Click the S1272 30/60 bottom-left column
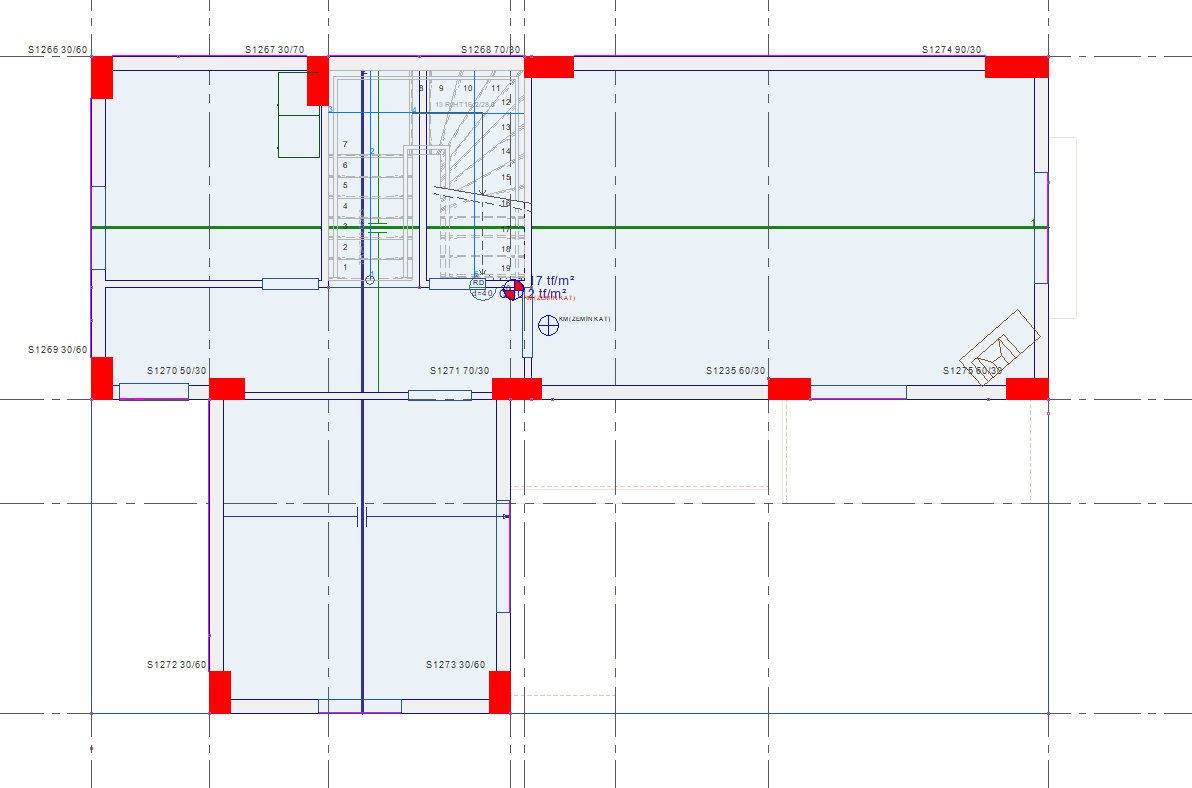This screenshot has height=788, width=1192. [x=220, y=692]
